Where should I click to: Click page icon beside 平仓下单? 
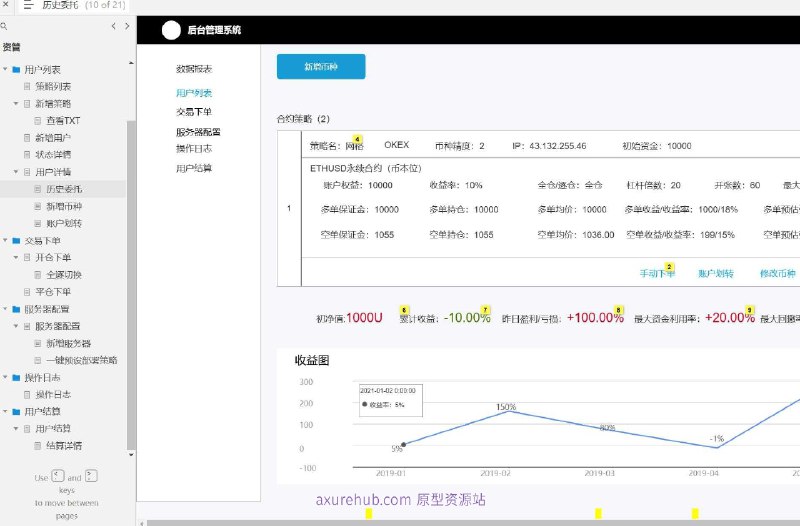[27, 292]
